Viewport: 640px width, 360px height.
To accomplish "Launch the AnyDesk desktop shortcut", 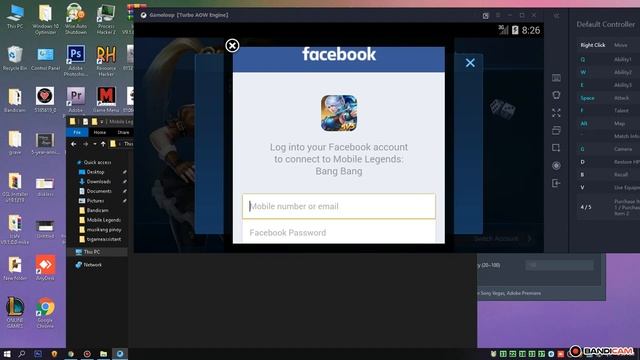I will point(45,267).
